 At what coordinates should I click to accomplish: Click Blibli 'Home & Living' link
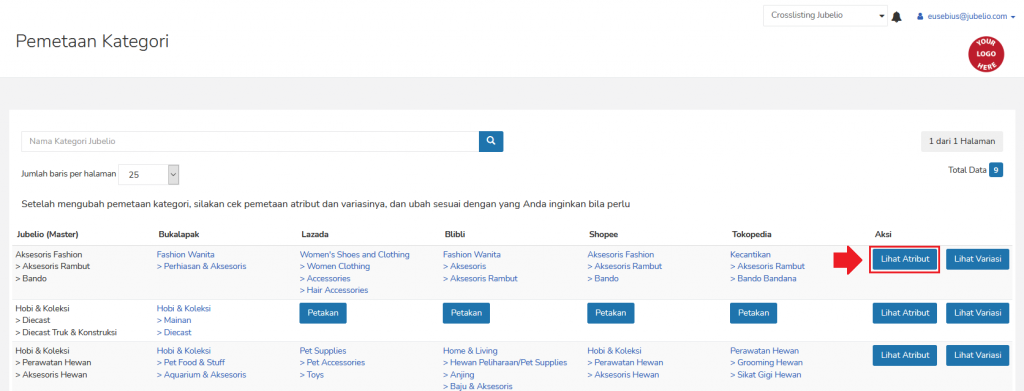click(x=470, y=351)
